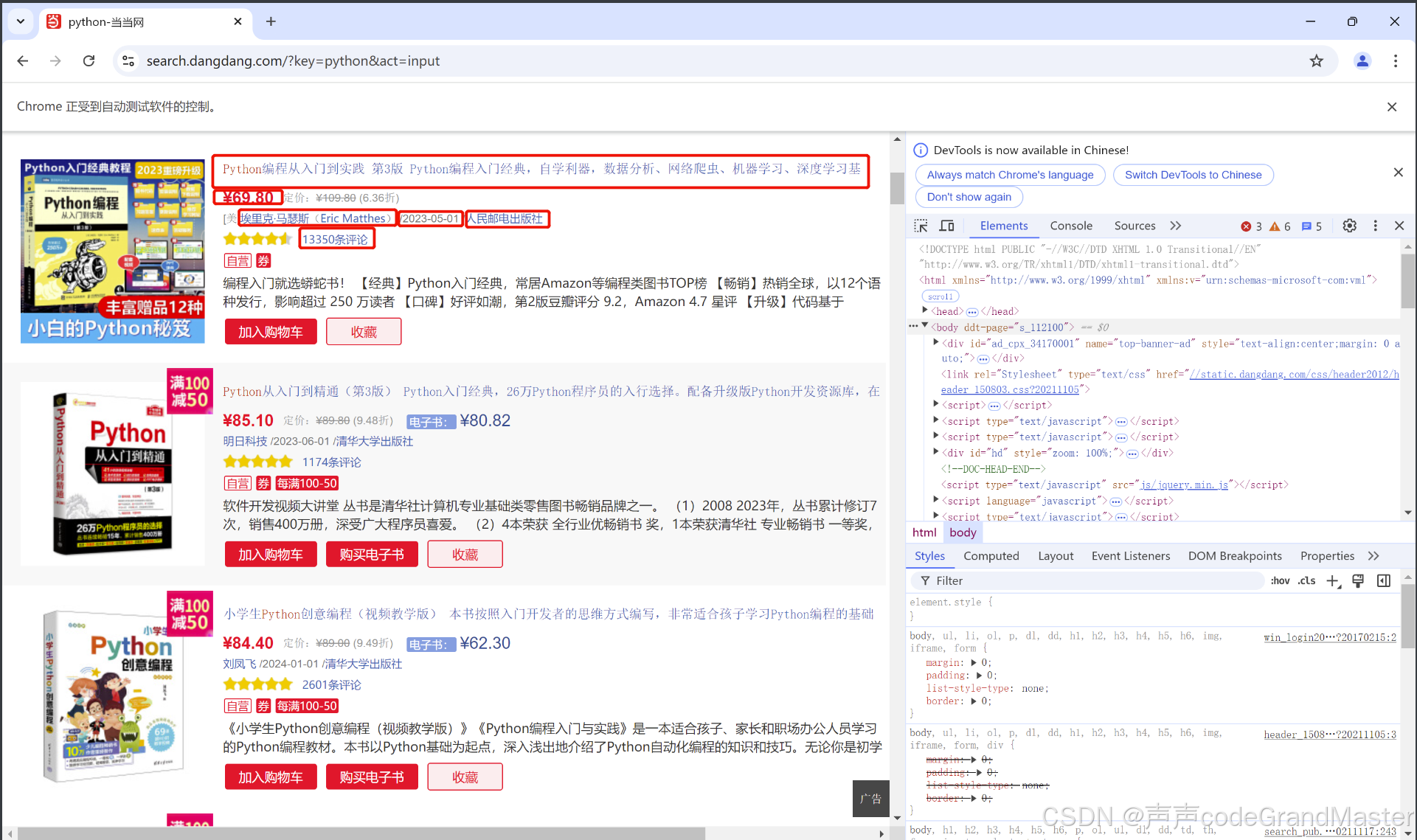This screenshot has width=1417, height=840.
Task: Show more DevTools panels chevron
Action: (1176, 226)
